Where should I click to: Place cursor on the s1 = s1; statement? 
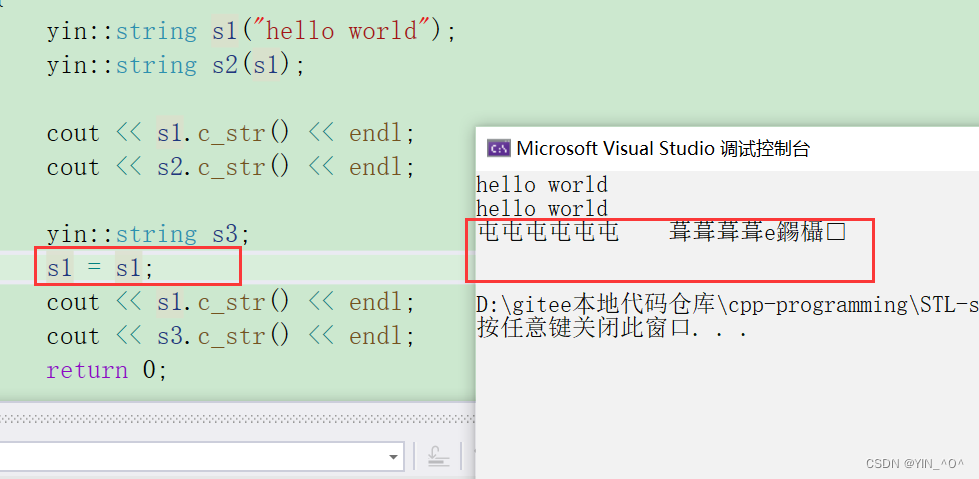pos(100,269)
